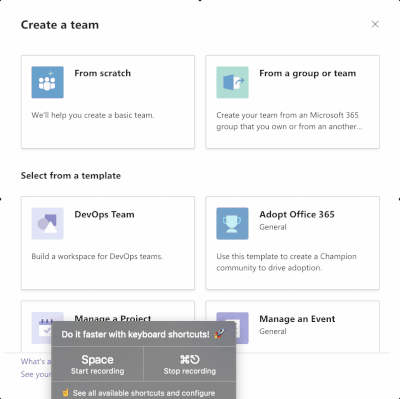The width and height of the screenshot is (400, 399).
Task: Select the Adopt Office 365 title
Action: 297,214
